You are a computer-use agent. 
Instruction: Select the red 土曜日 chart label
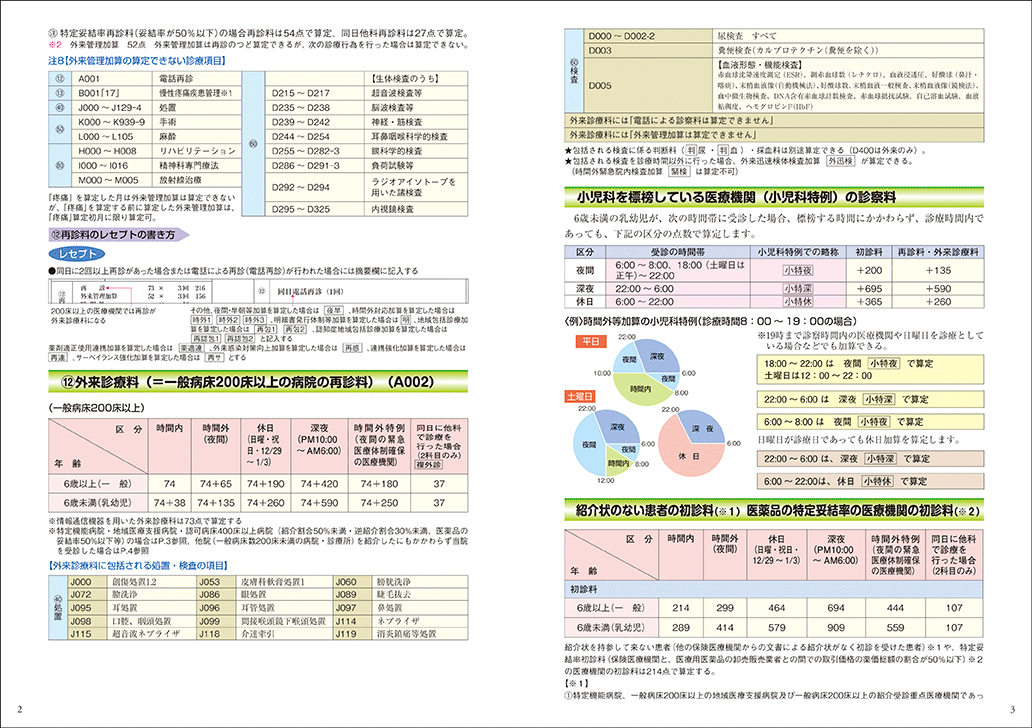point(580,396)
